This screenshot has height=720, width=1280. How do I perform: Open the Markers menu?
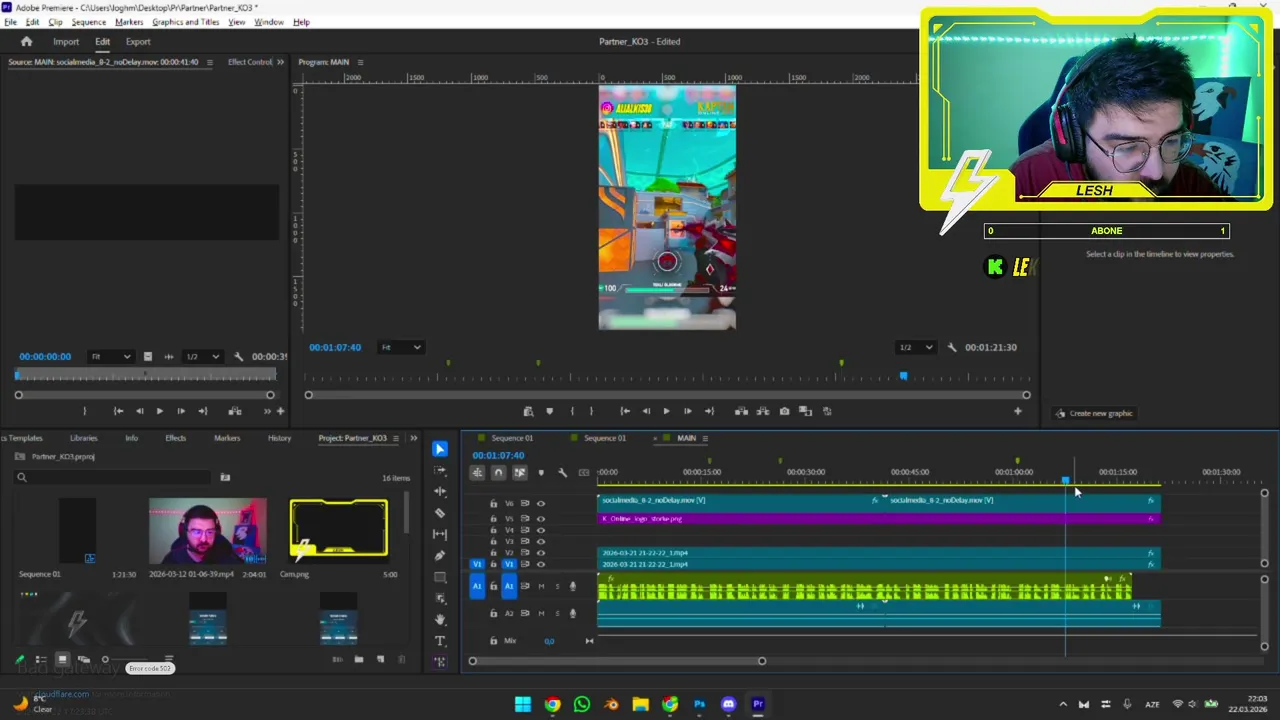coord(129,22)
